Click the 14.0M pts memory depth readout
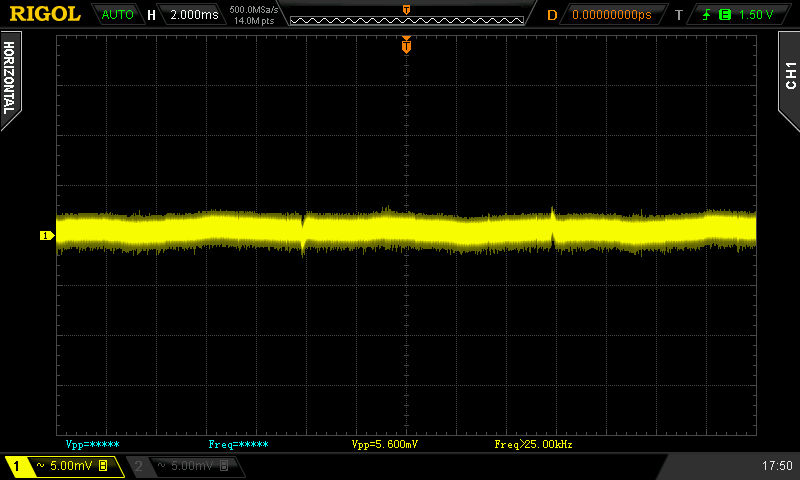 coord(254,21)
